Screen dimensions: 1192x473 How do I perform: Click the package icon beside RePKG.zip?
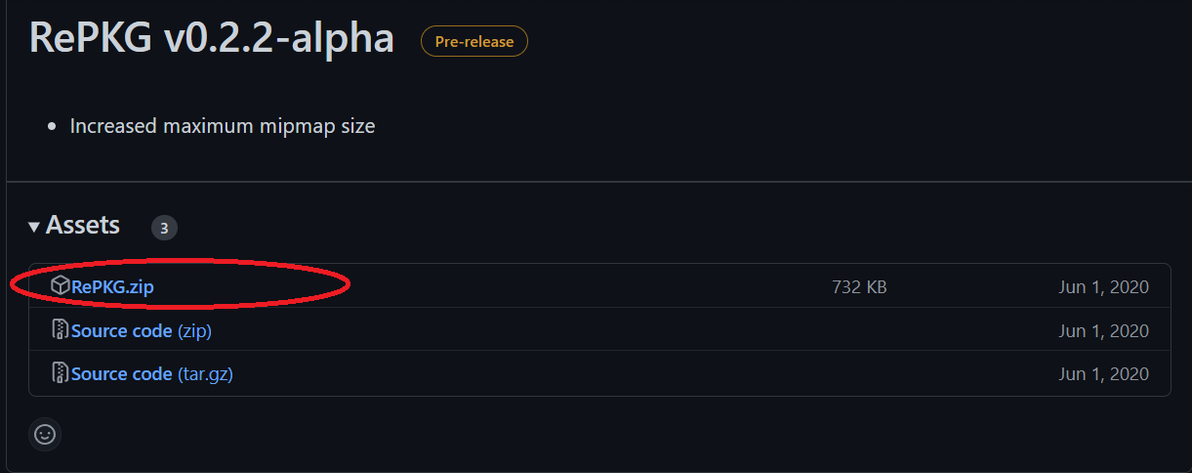point(60,287)
